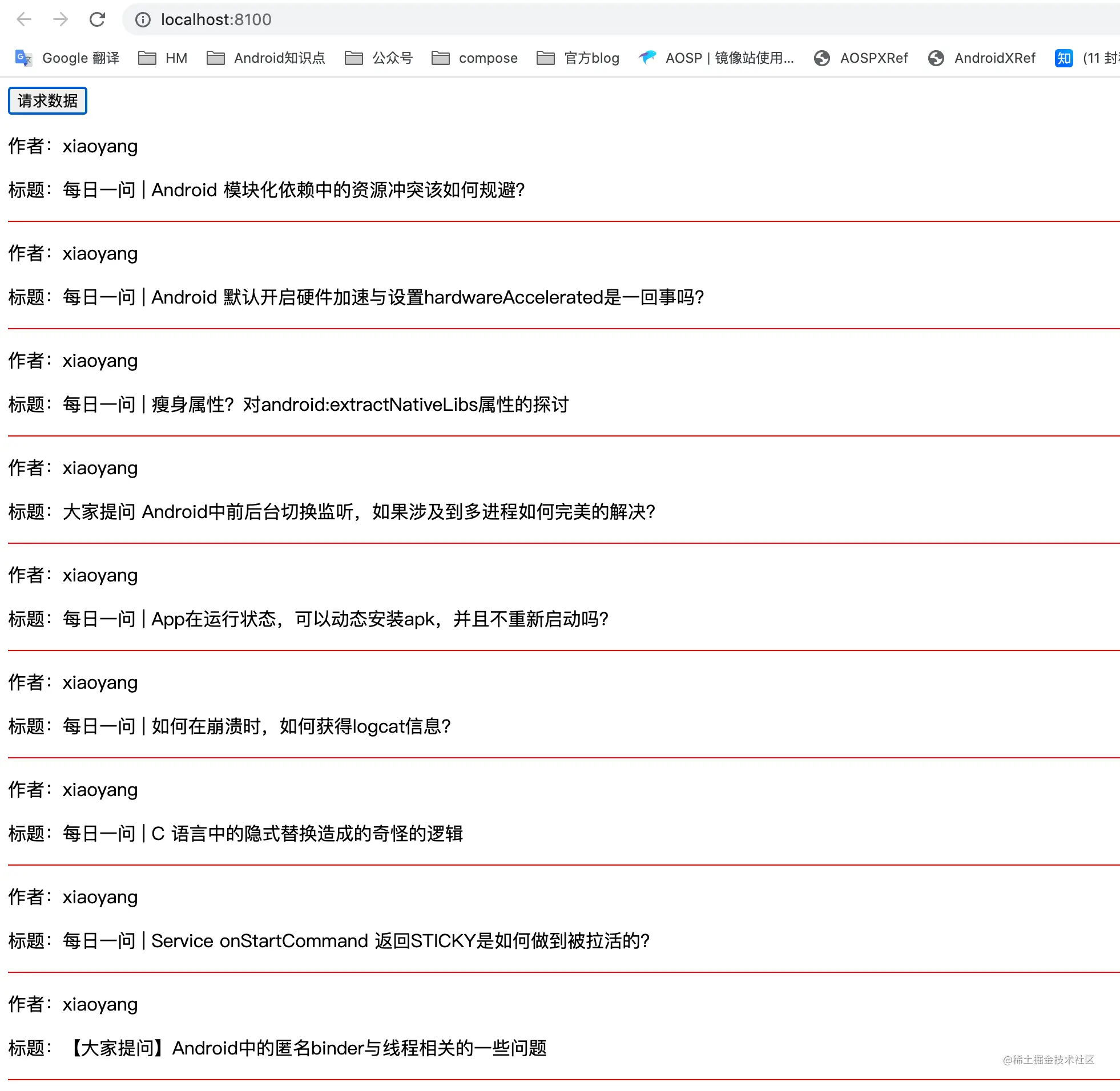Click the author line above the 模块化依赖 title
1120x1091 pixels.
[x=73, y=146]
